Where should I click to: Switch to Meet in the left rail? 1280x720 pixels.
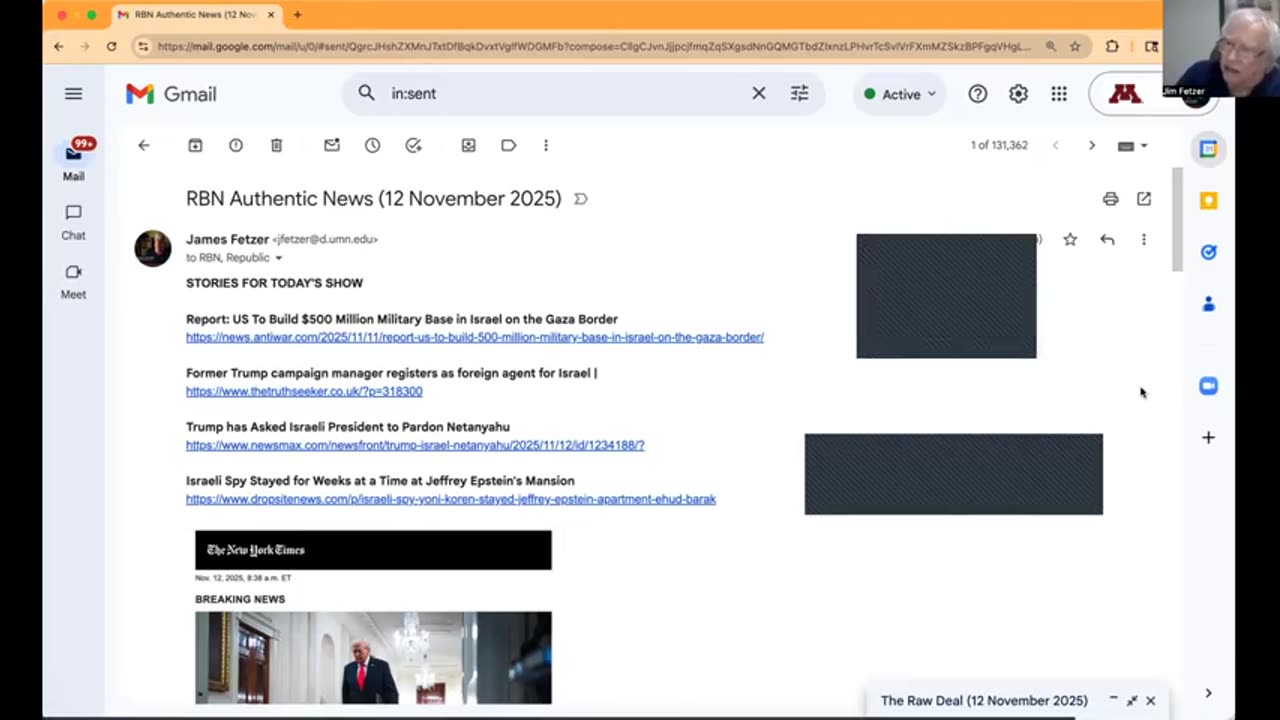(73, 281)
